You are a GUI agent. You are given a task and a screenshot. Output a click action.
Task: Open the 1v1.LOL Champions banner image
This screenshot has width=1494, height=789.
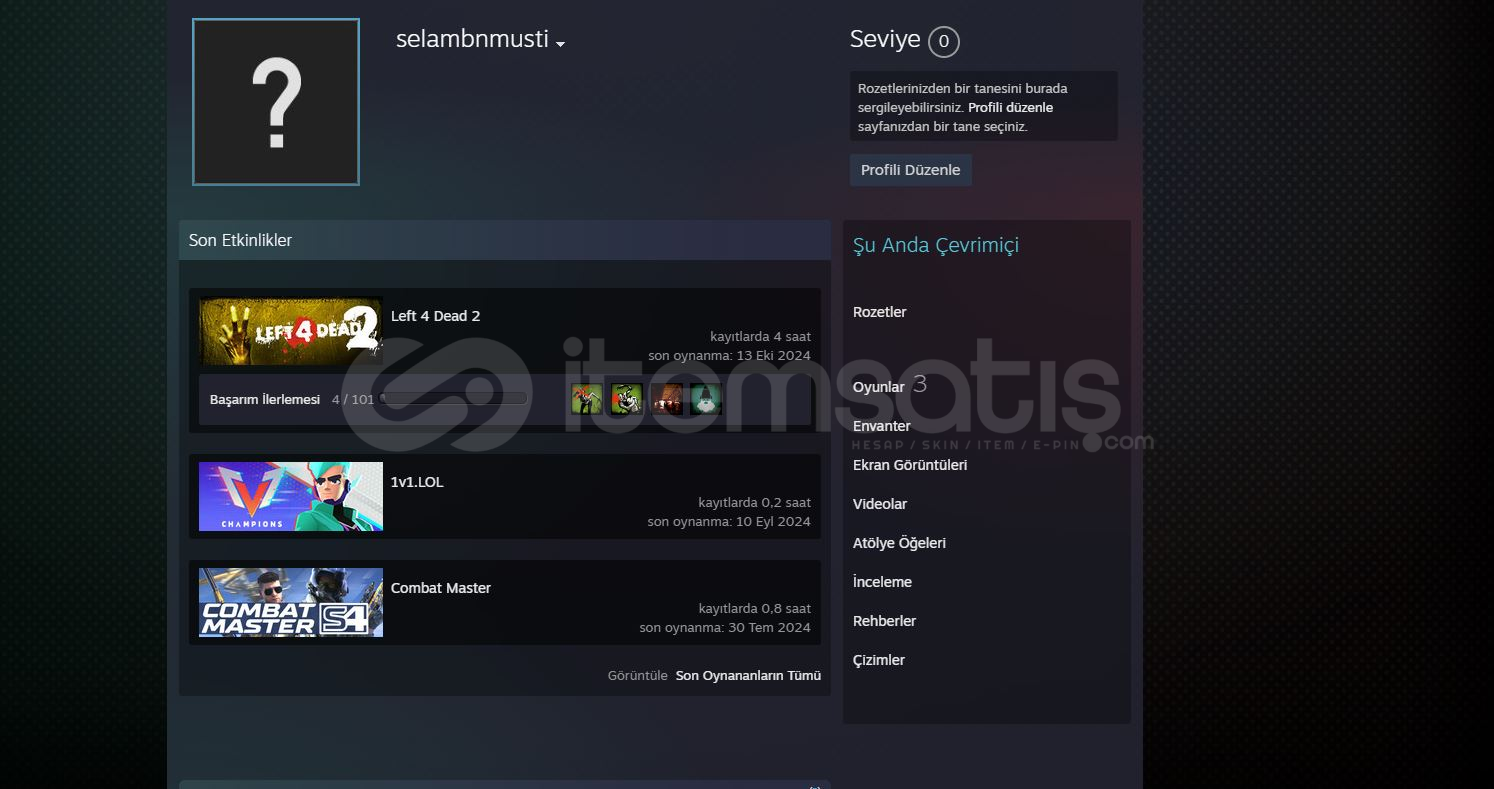point(291,496)
